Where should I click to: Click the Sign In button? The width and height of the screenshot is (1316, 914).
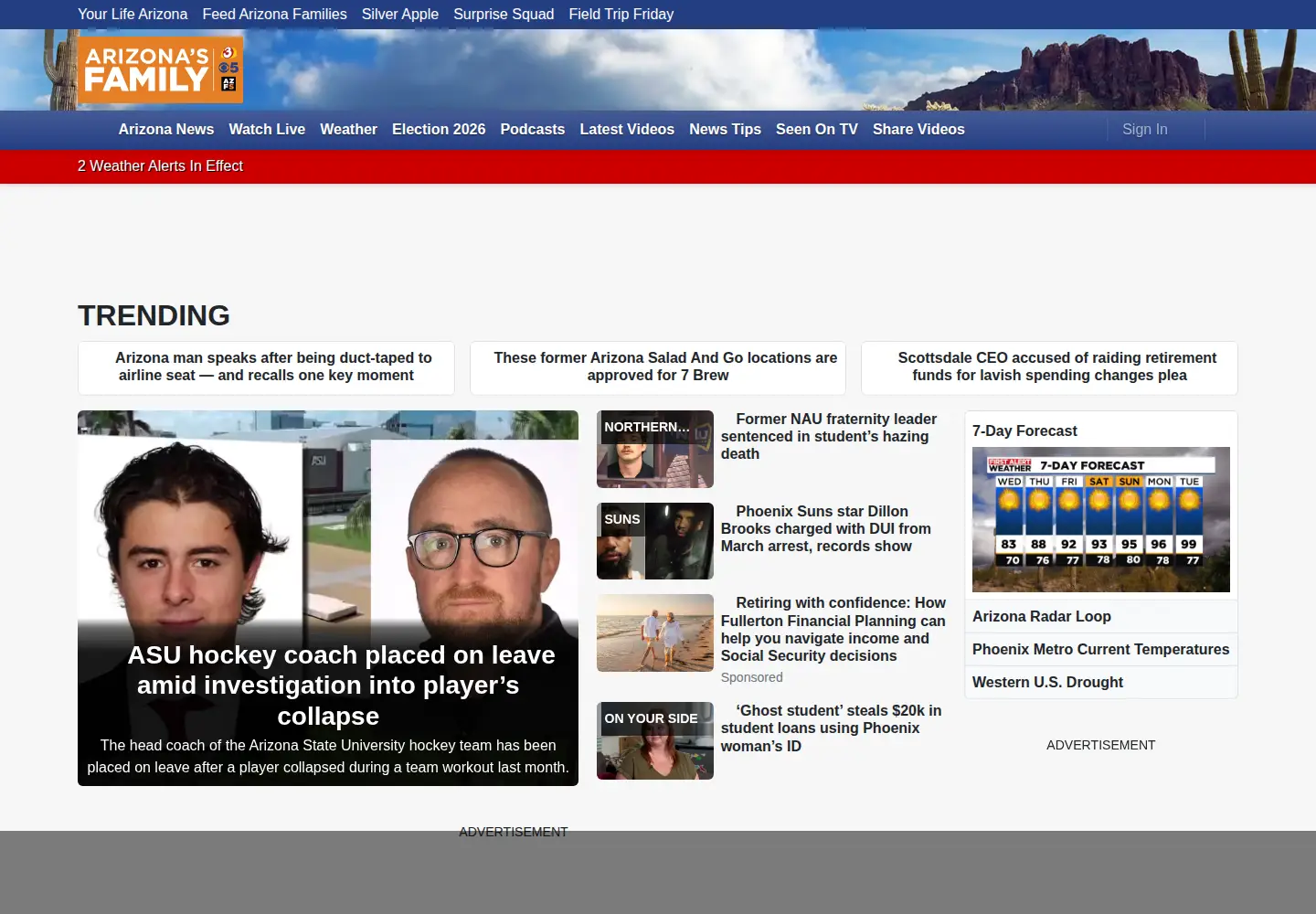1145,130
